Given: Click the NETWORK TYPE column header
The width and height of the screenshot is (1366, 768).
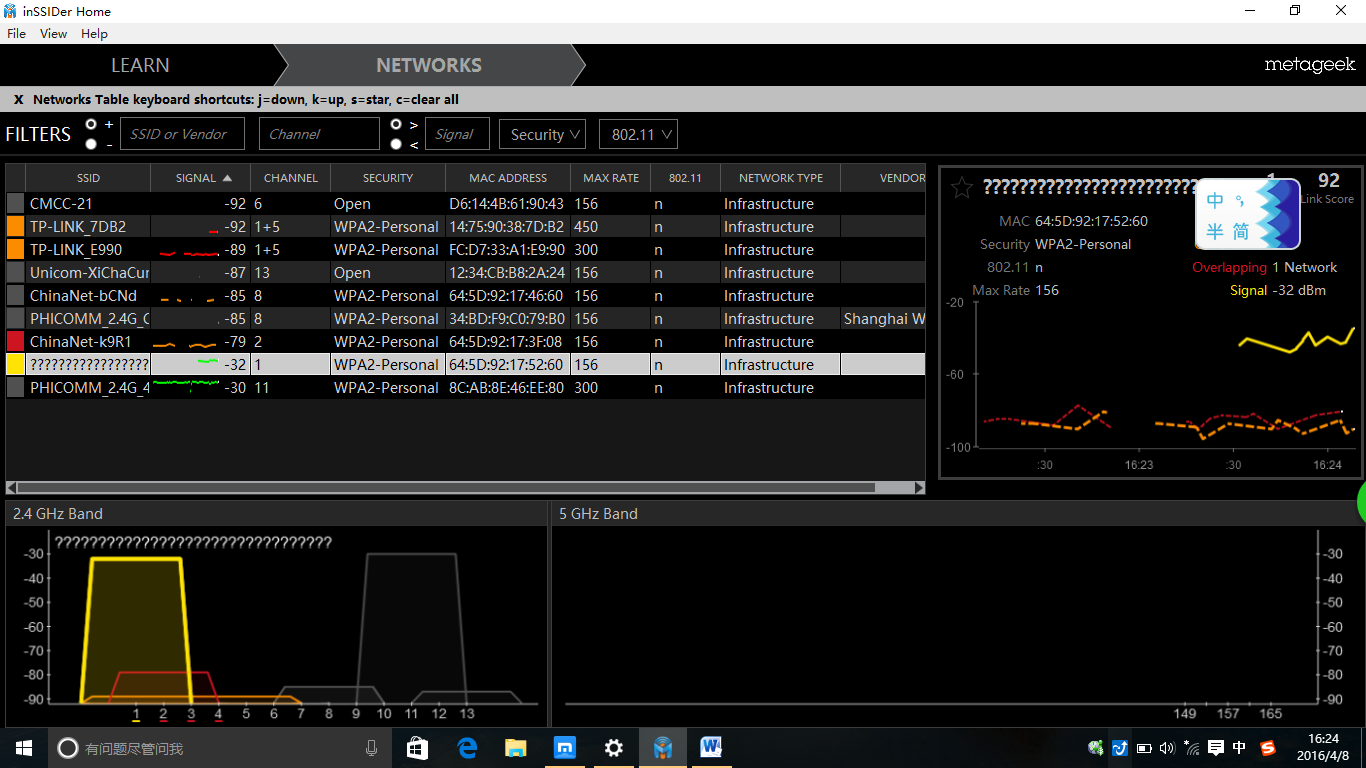Looking at the screenshot, I should pos(781,178).
